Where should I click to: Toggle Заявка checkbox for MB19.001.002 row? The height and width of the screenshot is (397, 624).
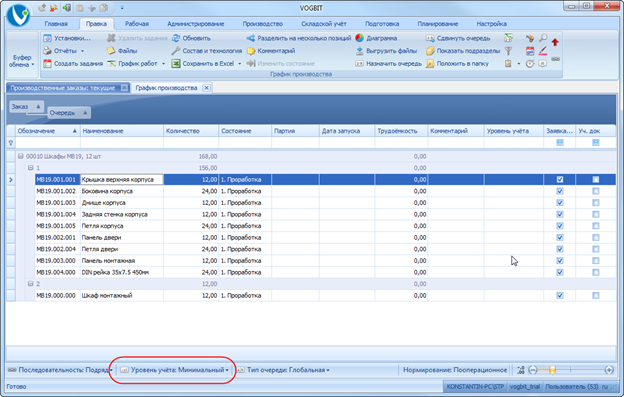point(560,191)
